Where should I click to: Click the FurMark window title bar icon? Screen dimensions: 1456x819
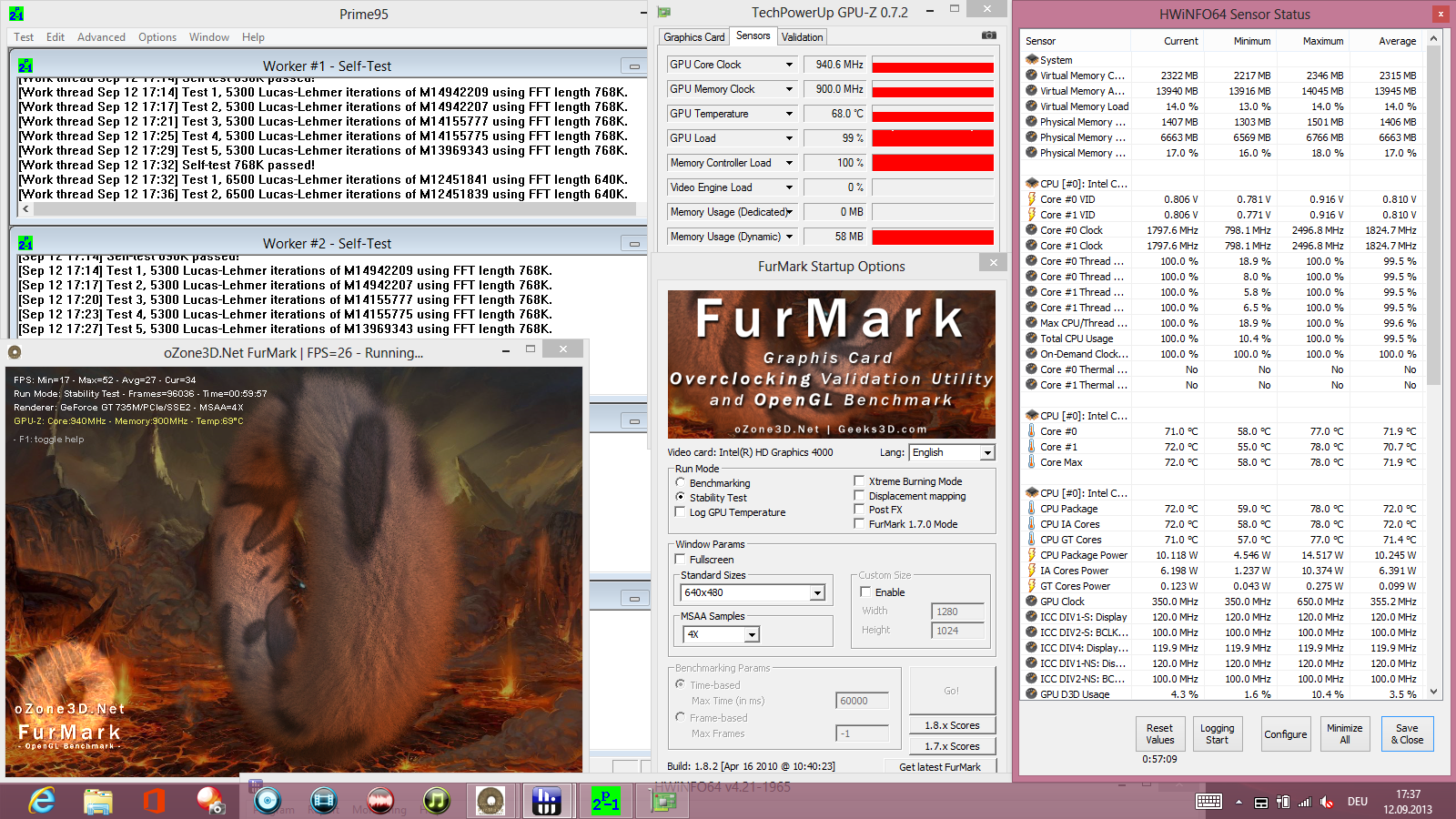15,352
